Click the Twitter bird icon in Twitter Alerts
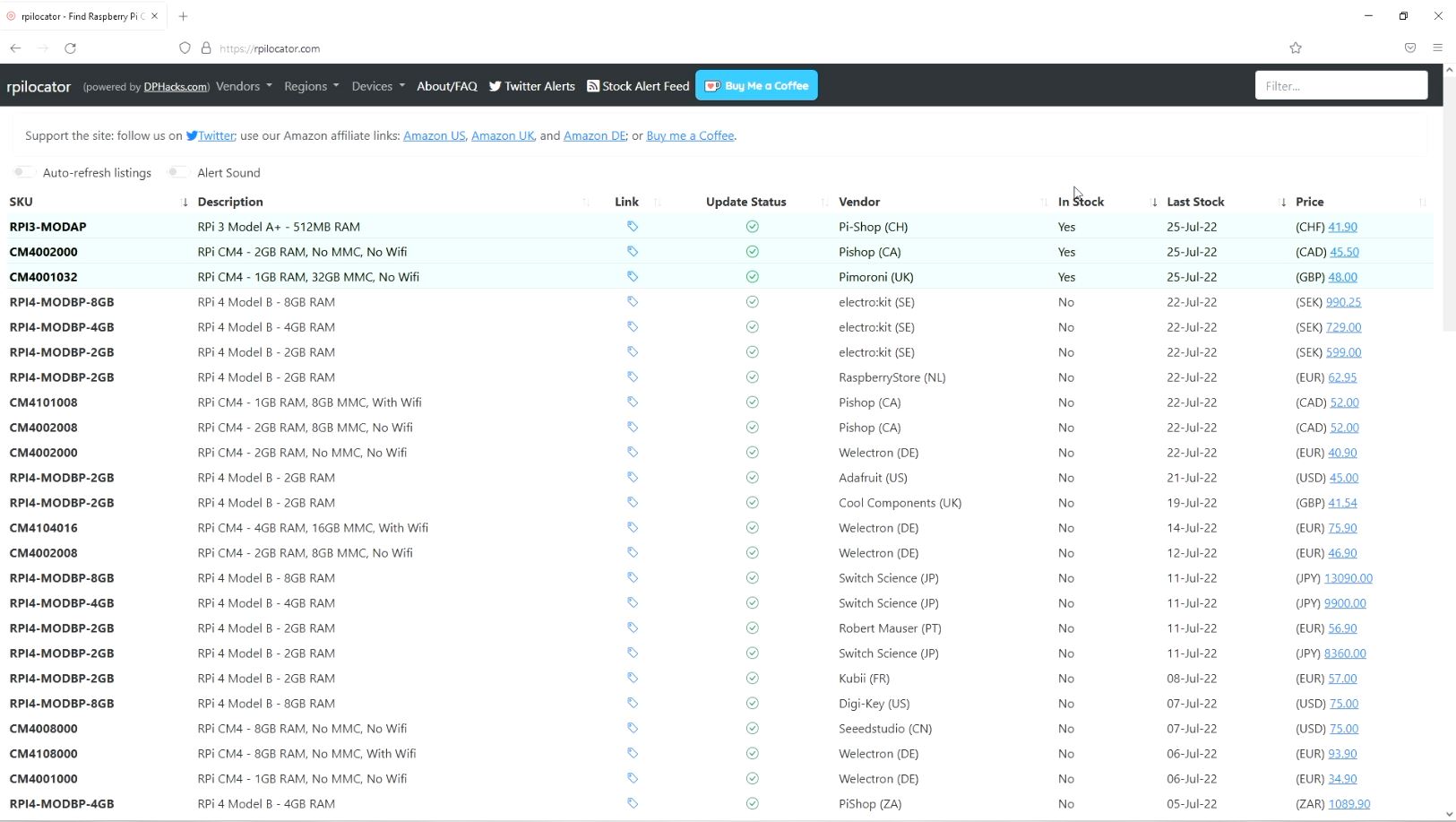Screen dimensions: 1456x822 pyautogui.click(x=495, y=86)
